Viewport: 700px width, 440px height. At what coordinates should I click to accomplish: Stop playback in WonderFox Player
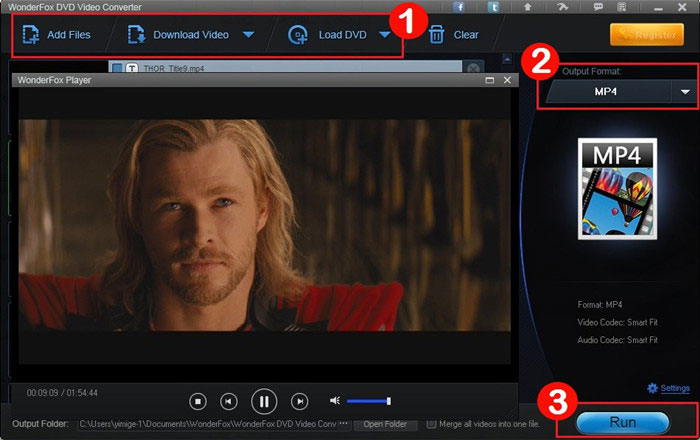point(198,402)
